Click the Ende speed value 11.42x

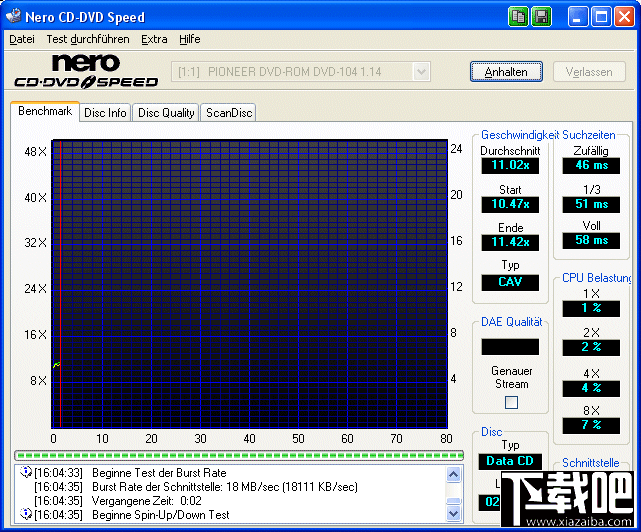click(510, 242)
